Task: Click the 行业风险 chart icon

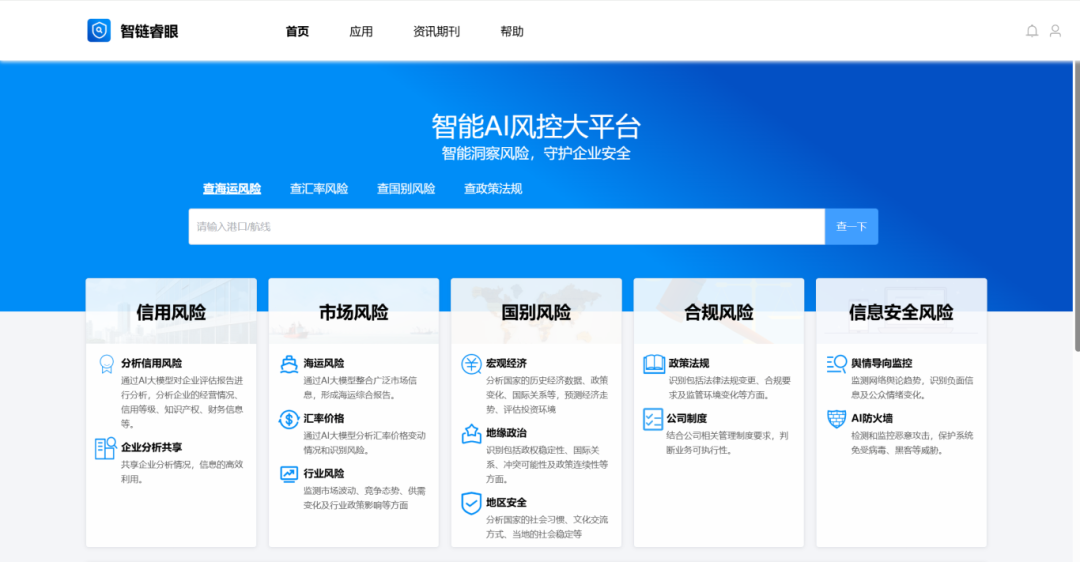Action: pos(289,474)
